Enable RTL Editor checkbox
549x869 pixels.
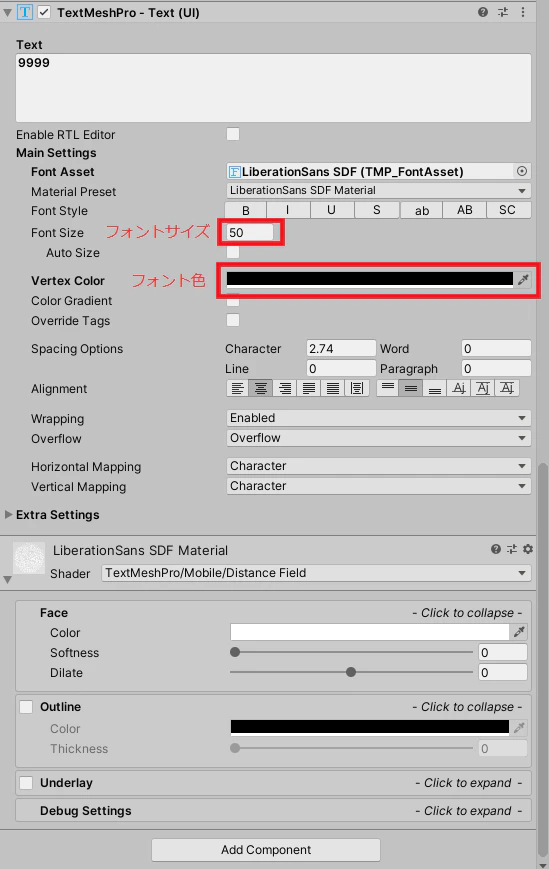pyautogui.click(x=233, y=134)
